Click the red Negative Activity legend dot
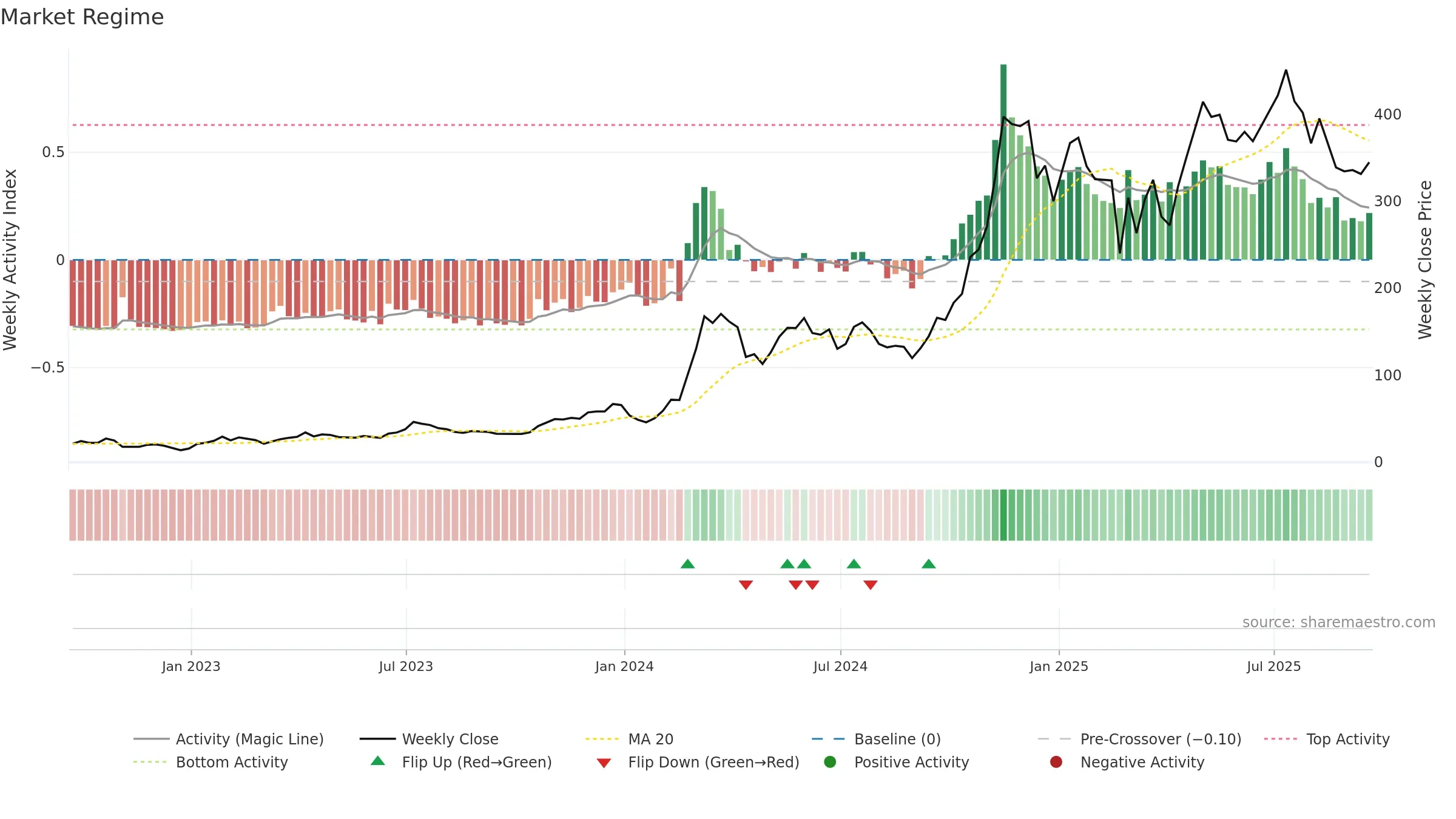The height and width of the screenshot is (819, 1456). [1056, 761]
